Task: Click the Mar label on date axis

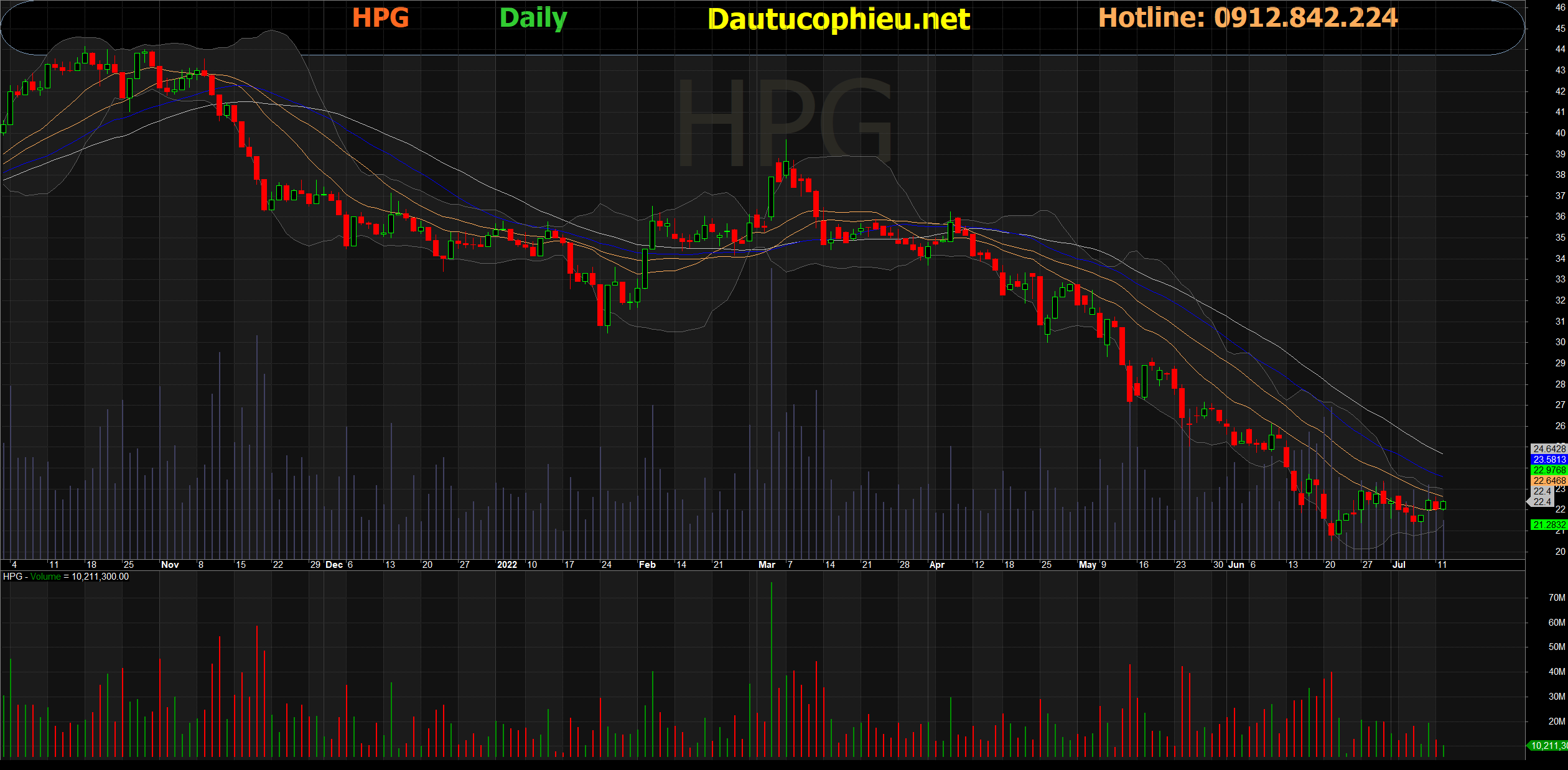Action: 767,565
